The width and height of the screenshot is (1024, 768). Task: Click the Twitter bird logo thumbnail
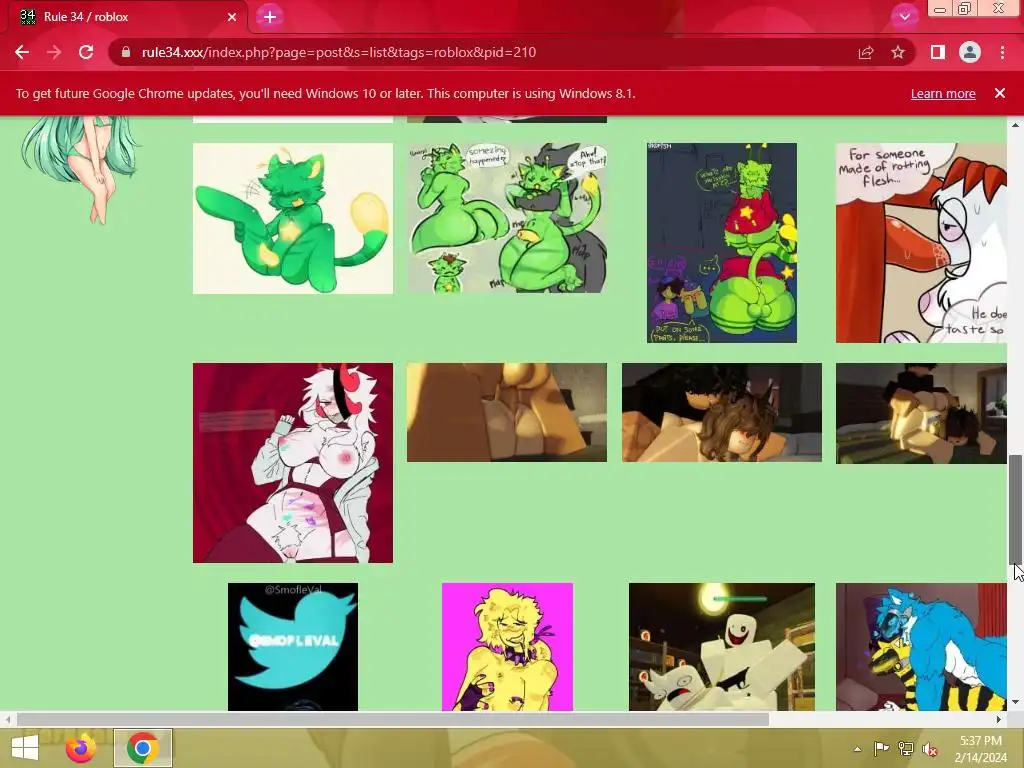pos(293,647)
